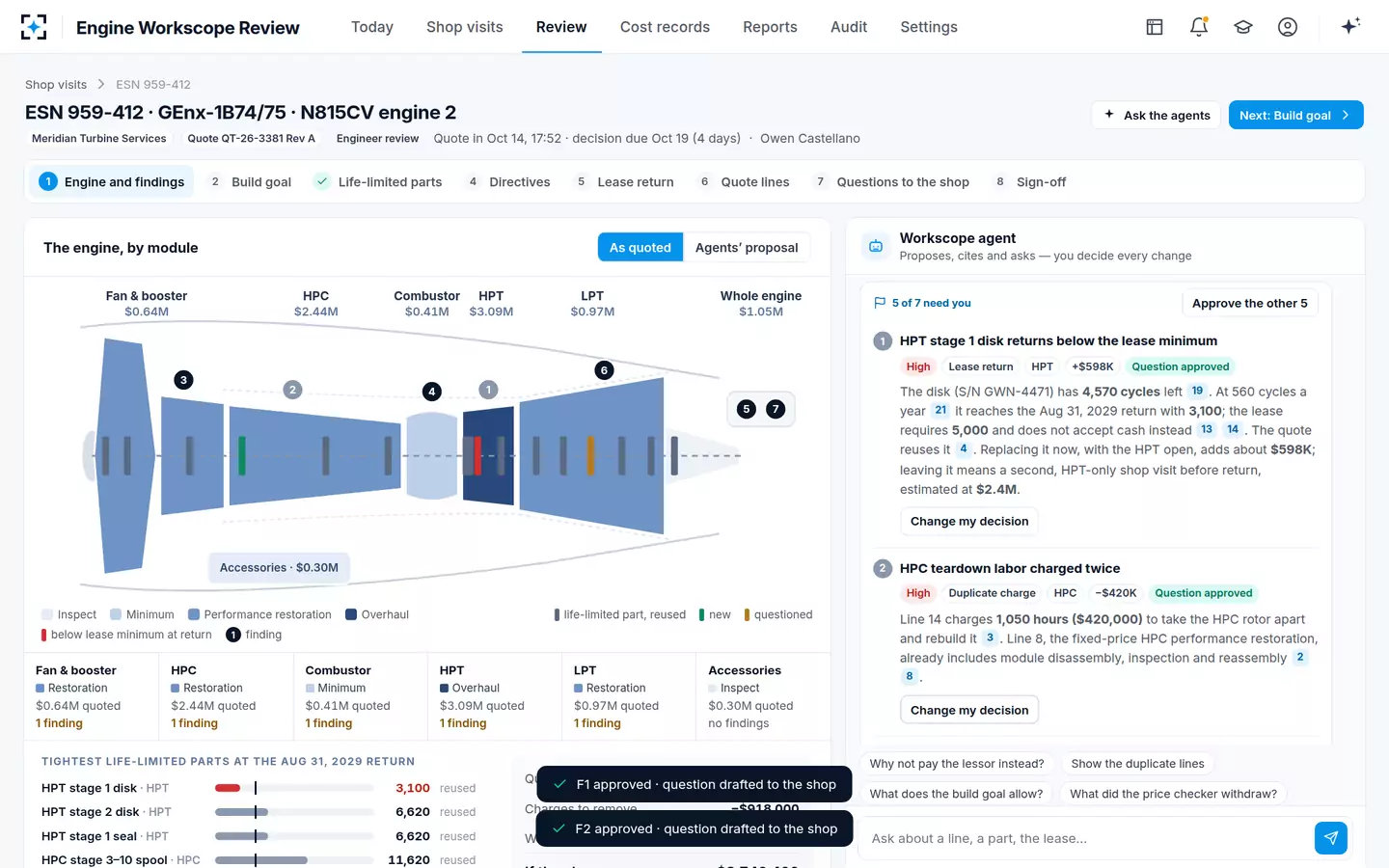Click finding marker 3 on Fan module

tap(183, 380)
